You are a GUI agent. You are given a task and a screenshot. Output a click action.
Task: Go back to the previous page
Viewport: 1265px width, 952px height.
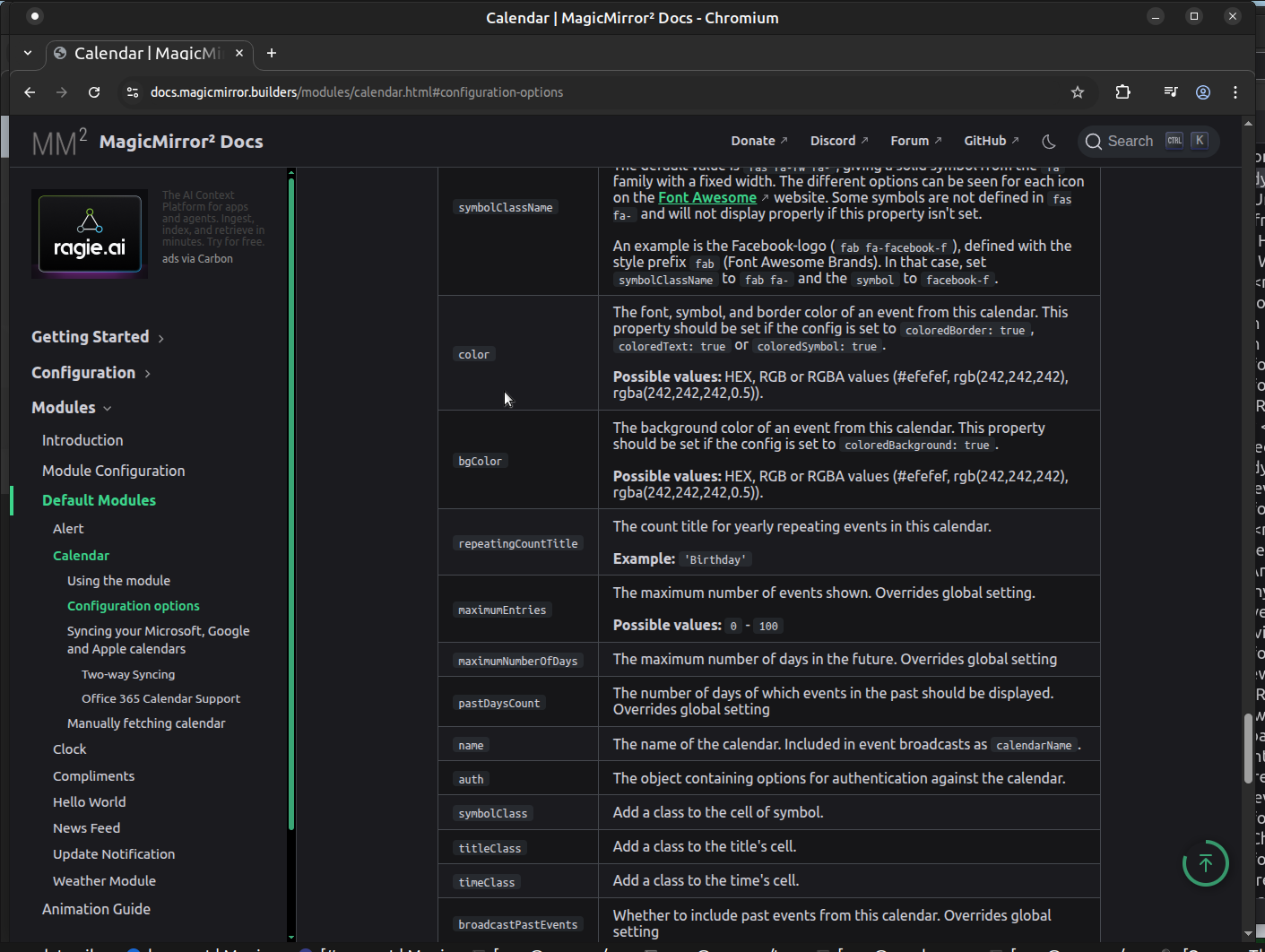30,92
